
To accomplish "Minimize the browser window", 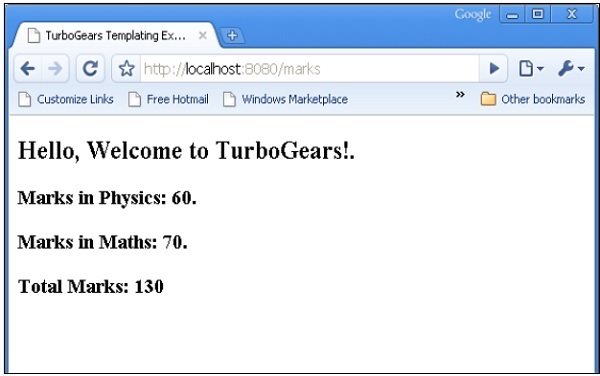I will pyautogui.click(x=512, y=15).
